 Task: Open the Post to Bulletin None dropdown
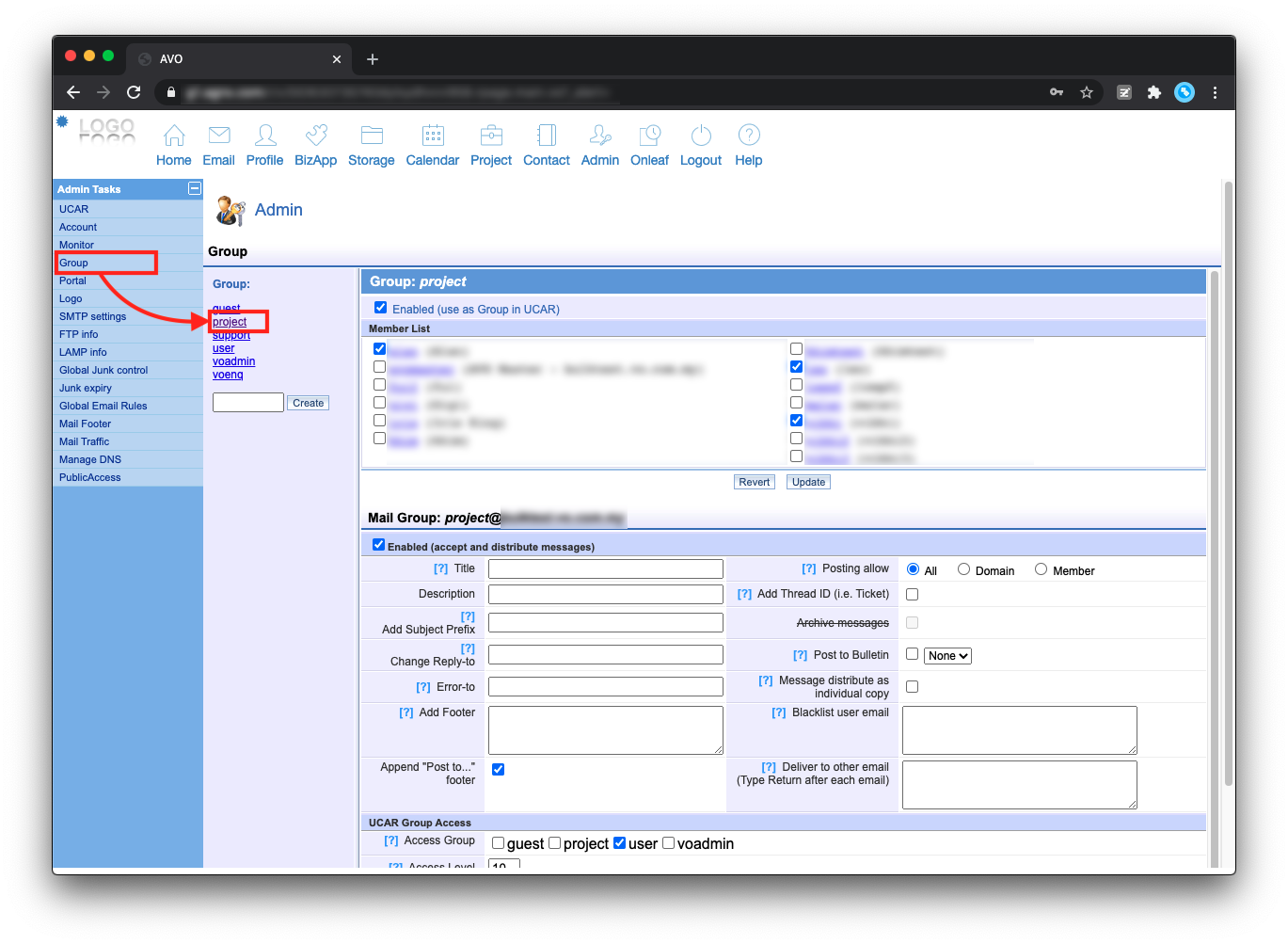947,656
